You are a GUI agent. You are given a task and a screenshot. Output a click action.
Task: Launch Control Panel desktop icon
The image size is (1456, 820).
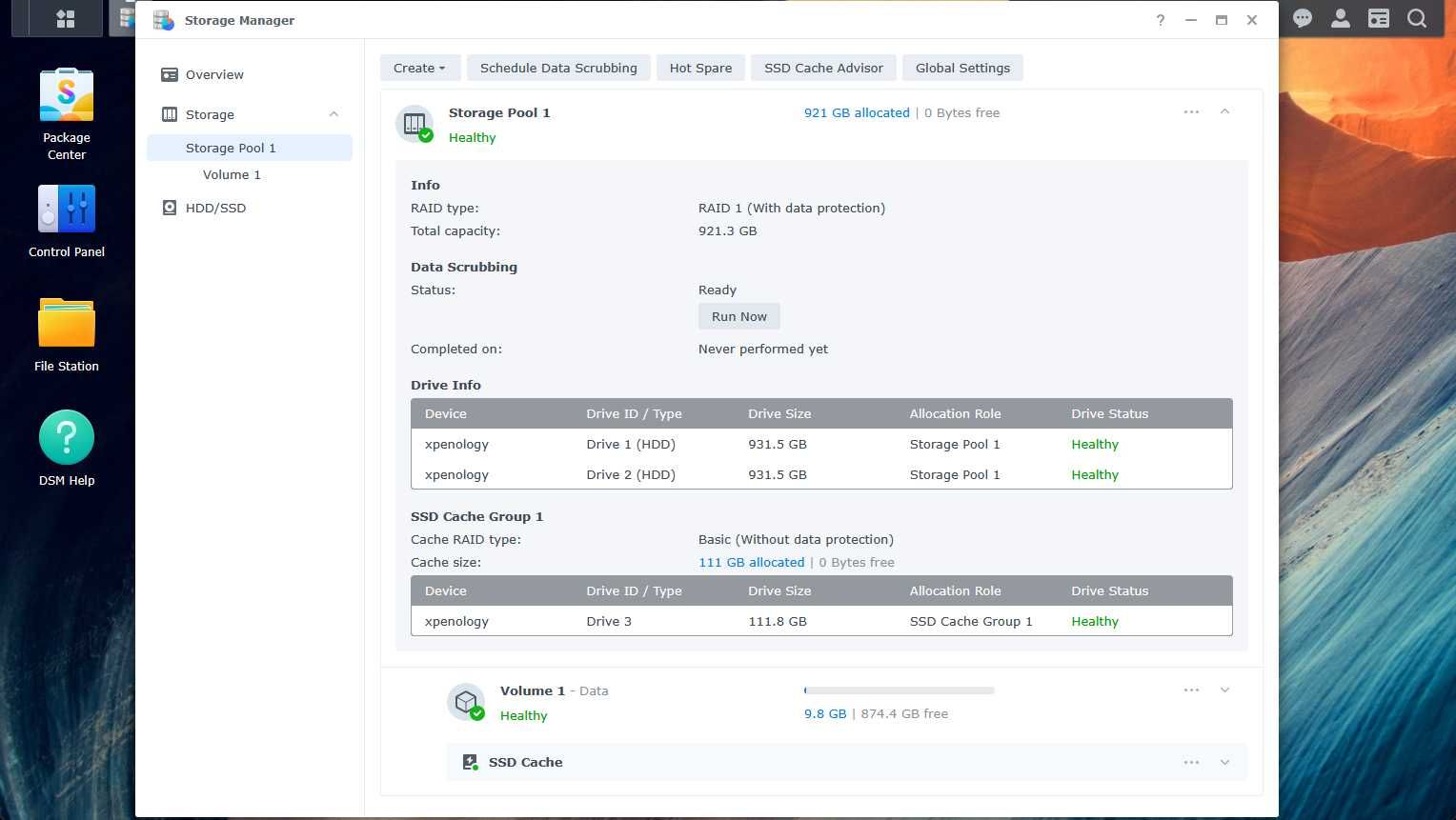point(67,221)
